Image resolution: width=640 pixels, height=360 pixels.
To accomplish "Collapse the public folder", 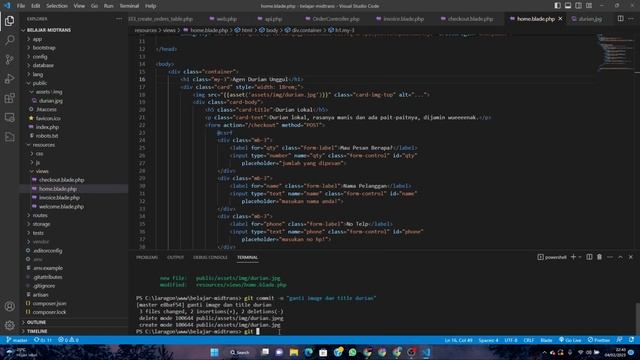I will point(40,83).
